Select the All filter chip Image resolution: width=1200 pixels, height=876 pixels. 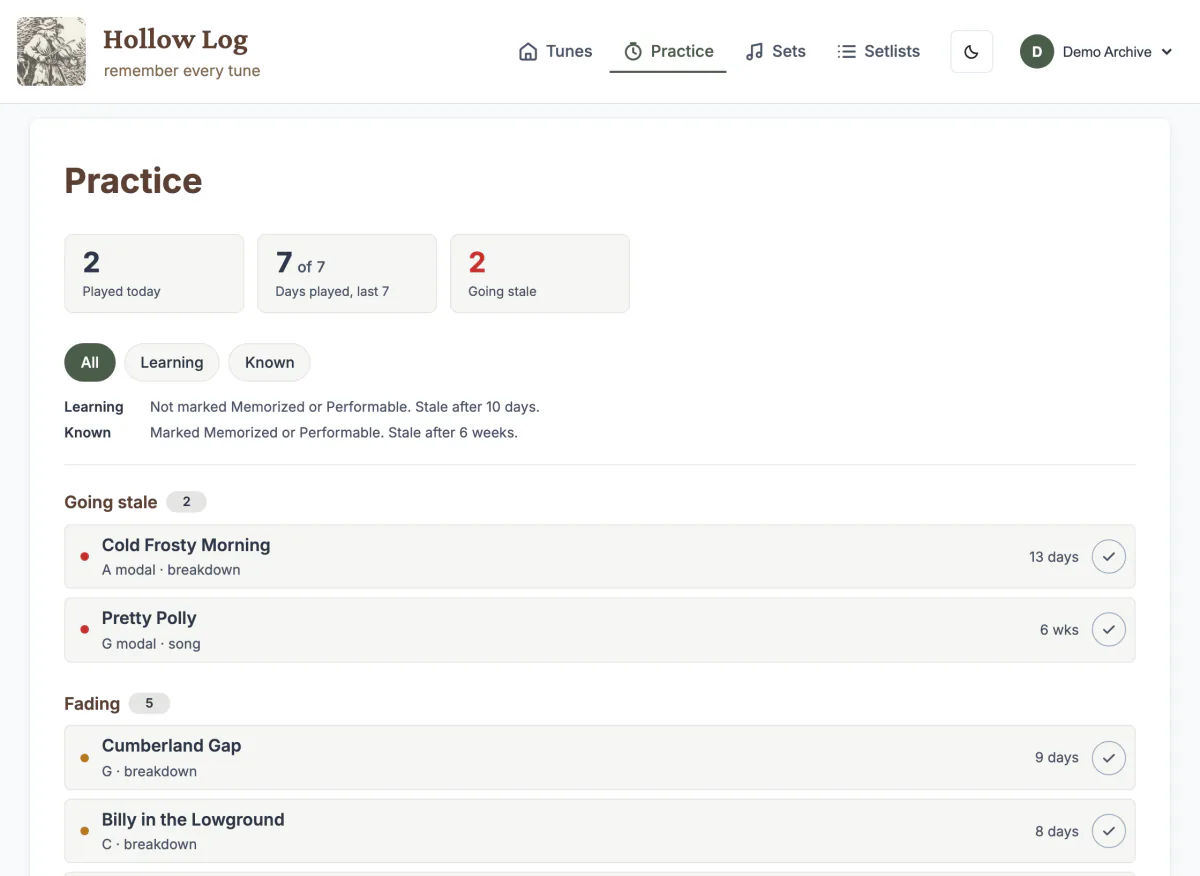[90, 362]
